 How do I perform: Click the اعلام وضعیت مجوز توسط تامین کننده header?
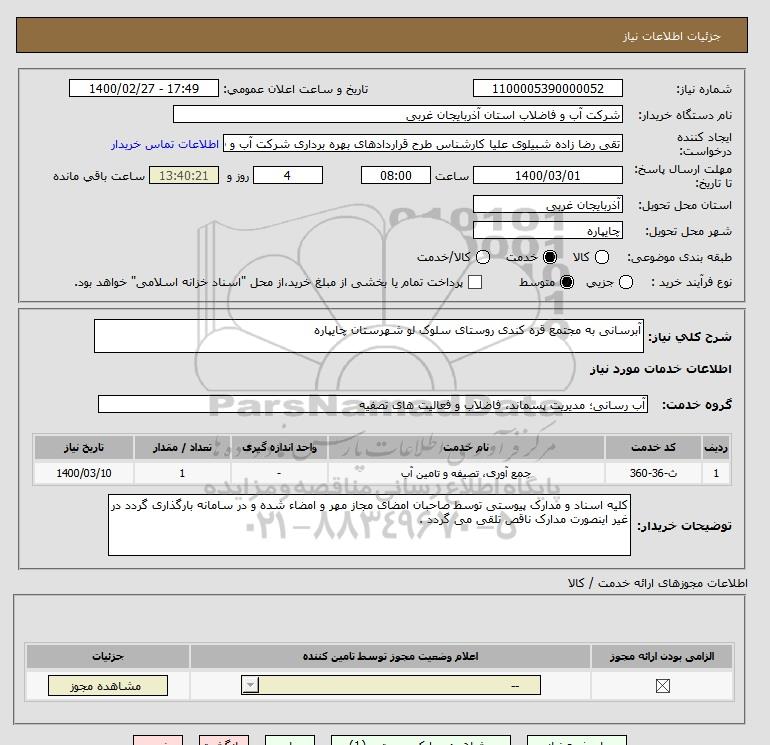coord(390,656)
